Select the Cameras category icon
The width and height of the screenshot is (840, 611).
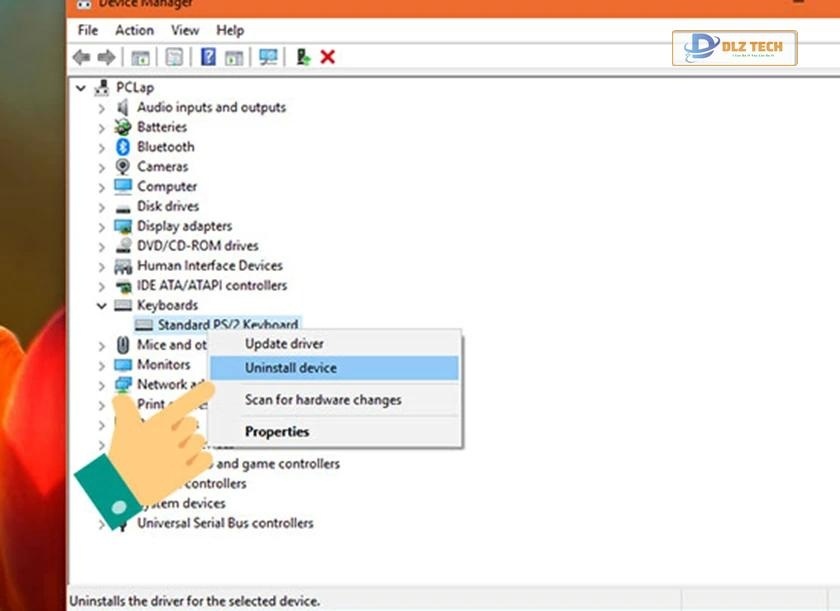123,167
